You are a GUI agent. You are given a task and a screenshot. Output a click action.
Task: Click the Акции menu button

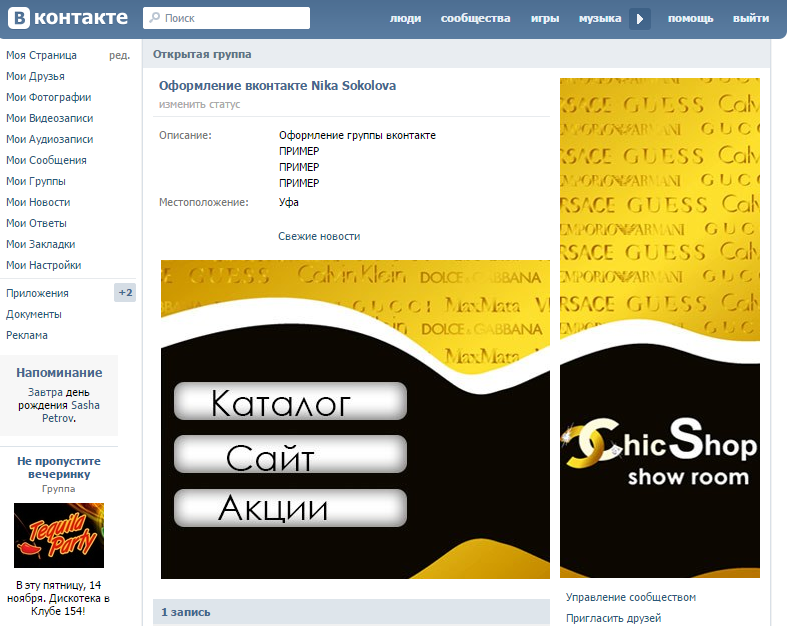pyautogui.click(x=290, y=508)
